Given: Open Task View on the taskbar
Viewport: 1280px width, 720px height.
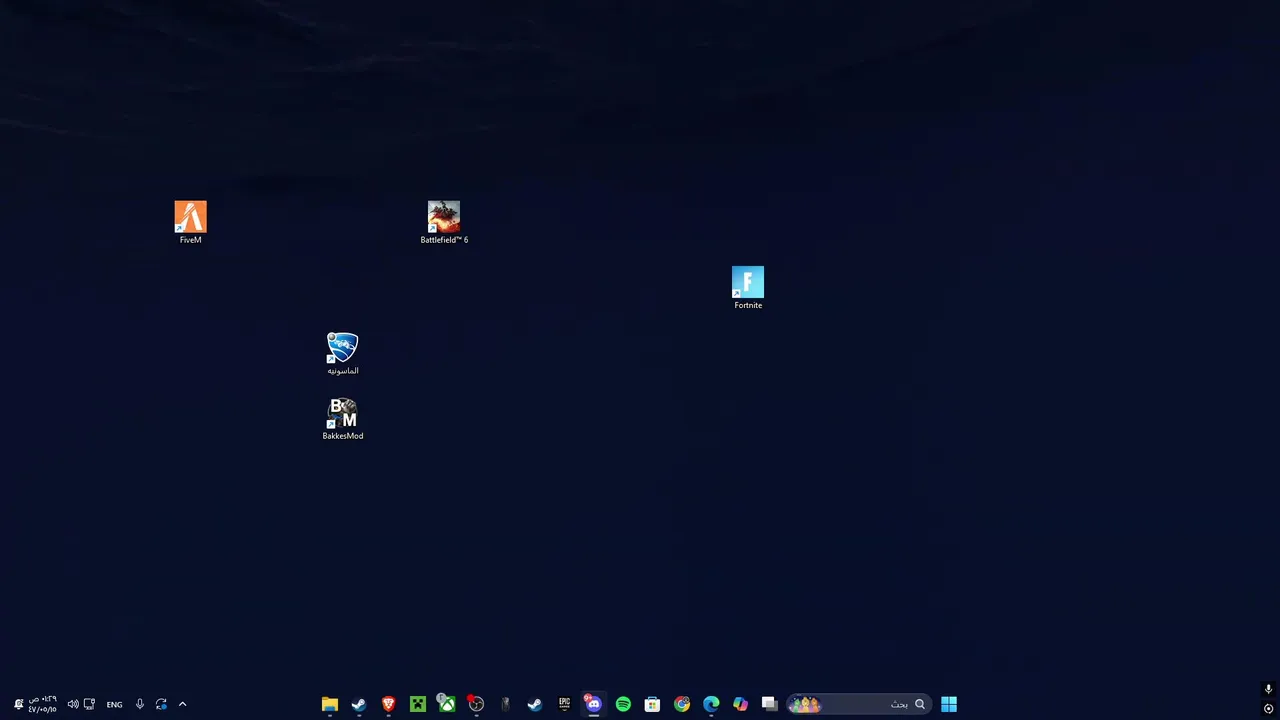Looking at the screenshot, I should pos(769,704).
